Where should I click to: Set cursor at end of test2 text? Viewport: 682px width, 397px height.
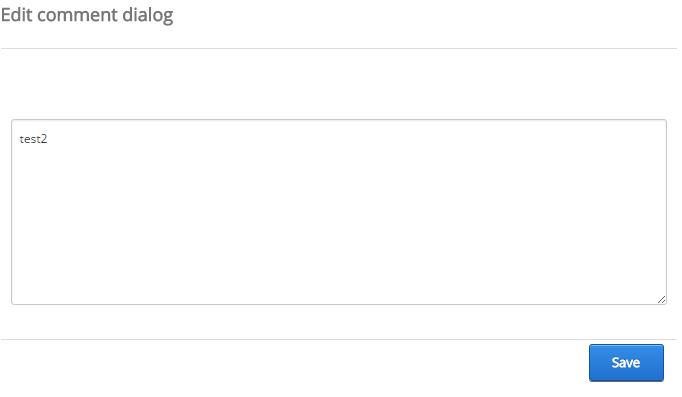[47, 139]
